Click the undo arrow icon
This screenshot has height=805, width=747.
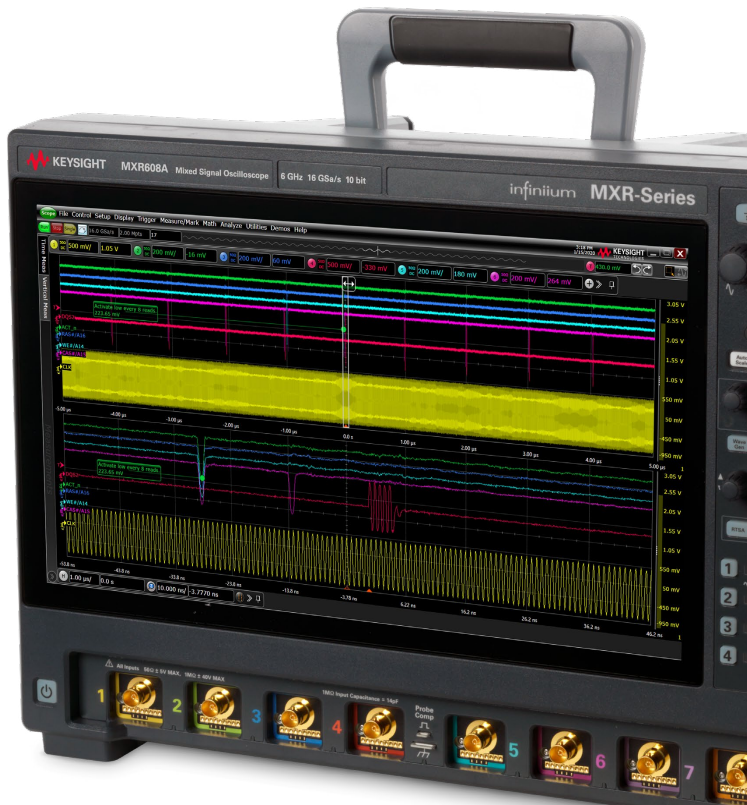(x=636, y=269)
